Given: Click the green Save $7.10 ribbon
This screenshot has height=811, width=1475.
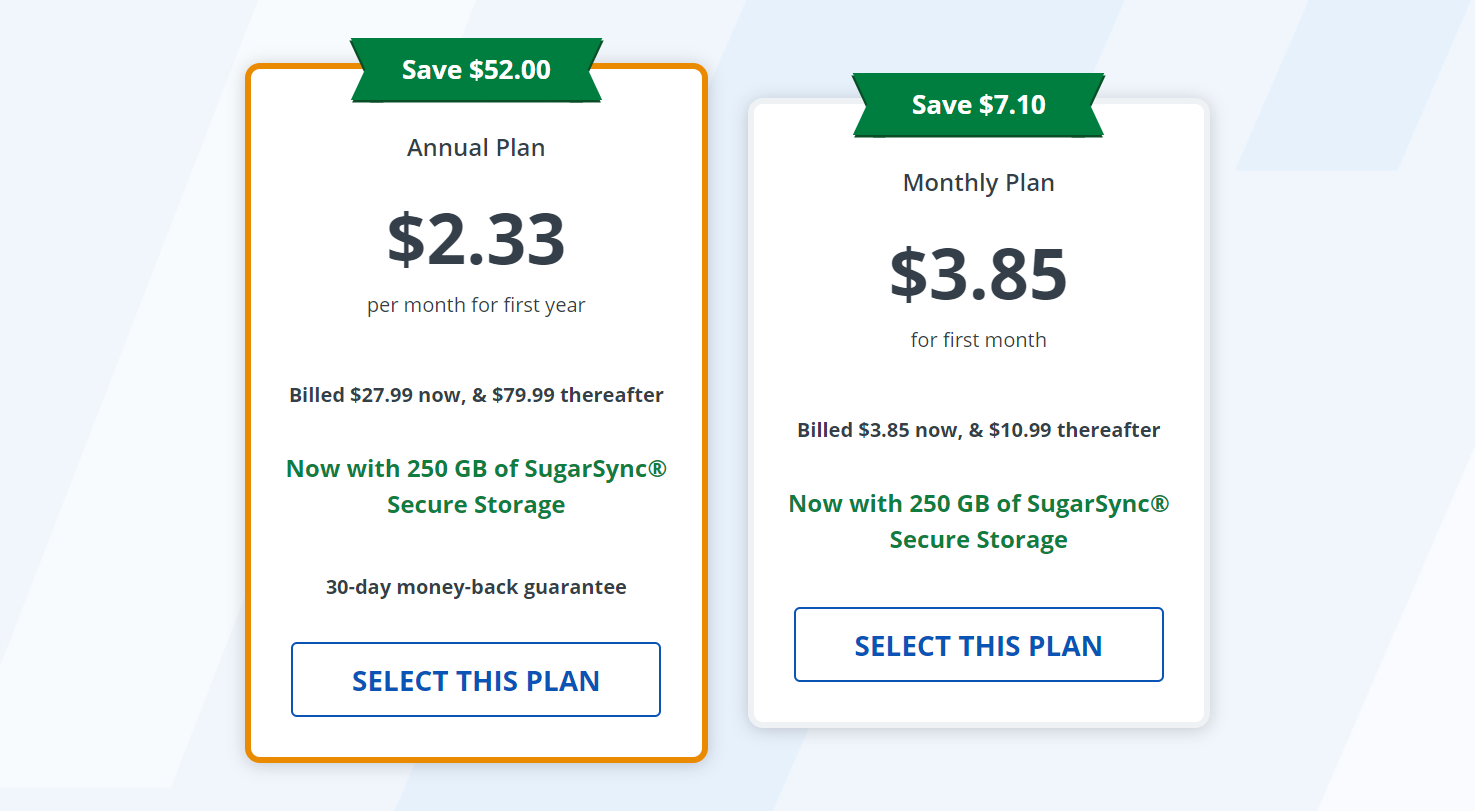Looking at the screenshot, I should 978,105.
